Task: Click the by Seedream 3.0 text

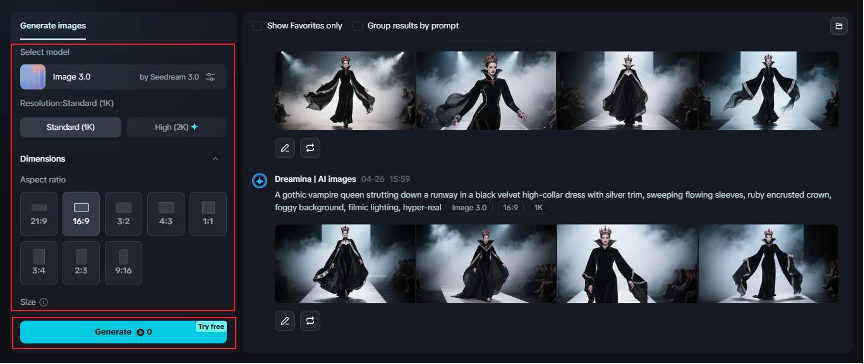Action: pos(169,77)
